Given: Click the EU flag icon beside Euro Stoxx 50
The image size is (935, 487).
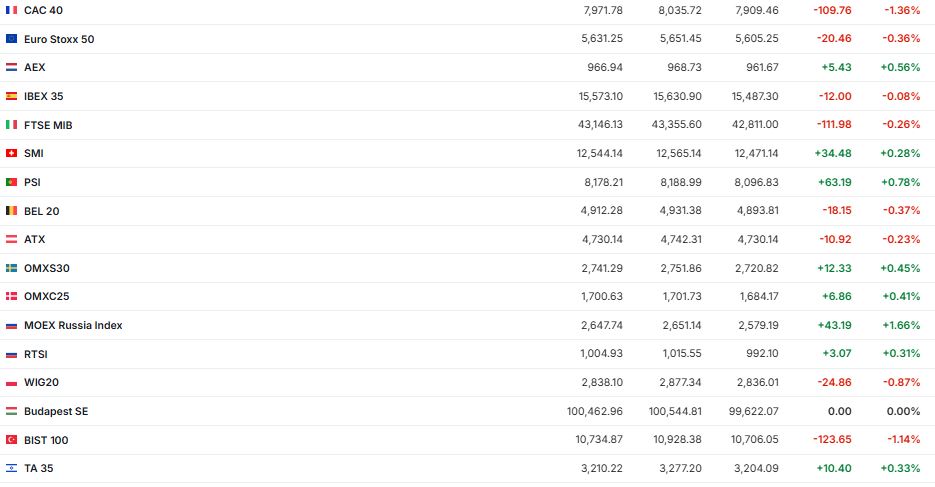Looking at the screenshot, I should tap(11, 39).
